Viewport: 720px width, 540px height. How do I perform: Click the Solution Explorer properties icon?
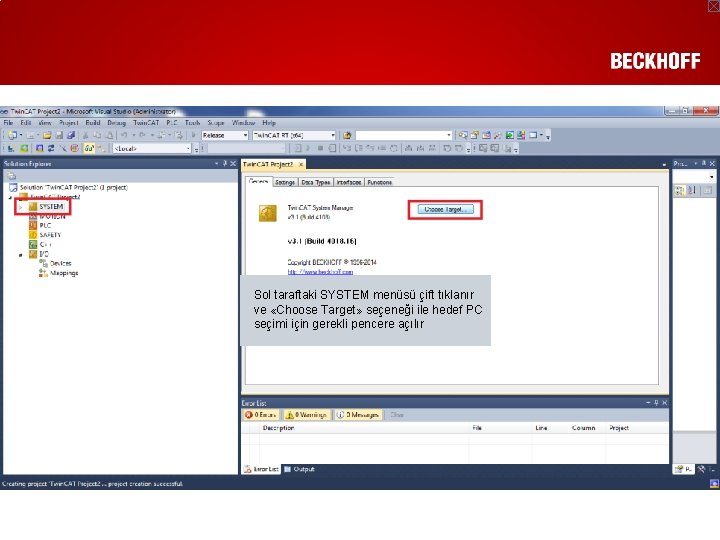(x=11, y=176)
